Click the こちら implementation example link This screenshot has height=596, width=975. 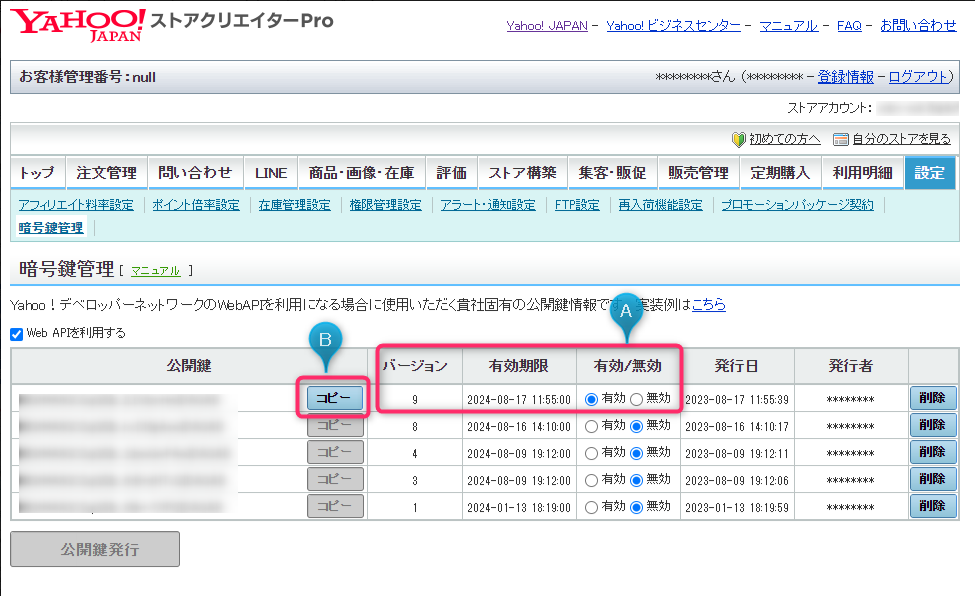point(709,305)
